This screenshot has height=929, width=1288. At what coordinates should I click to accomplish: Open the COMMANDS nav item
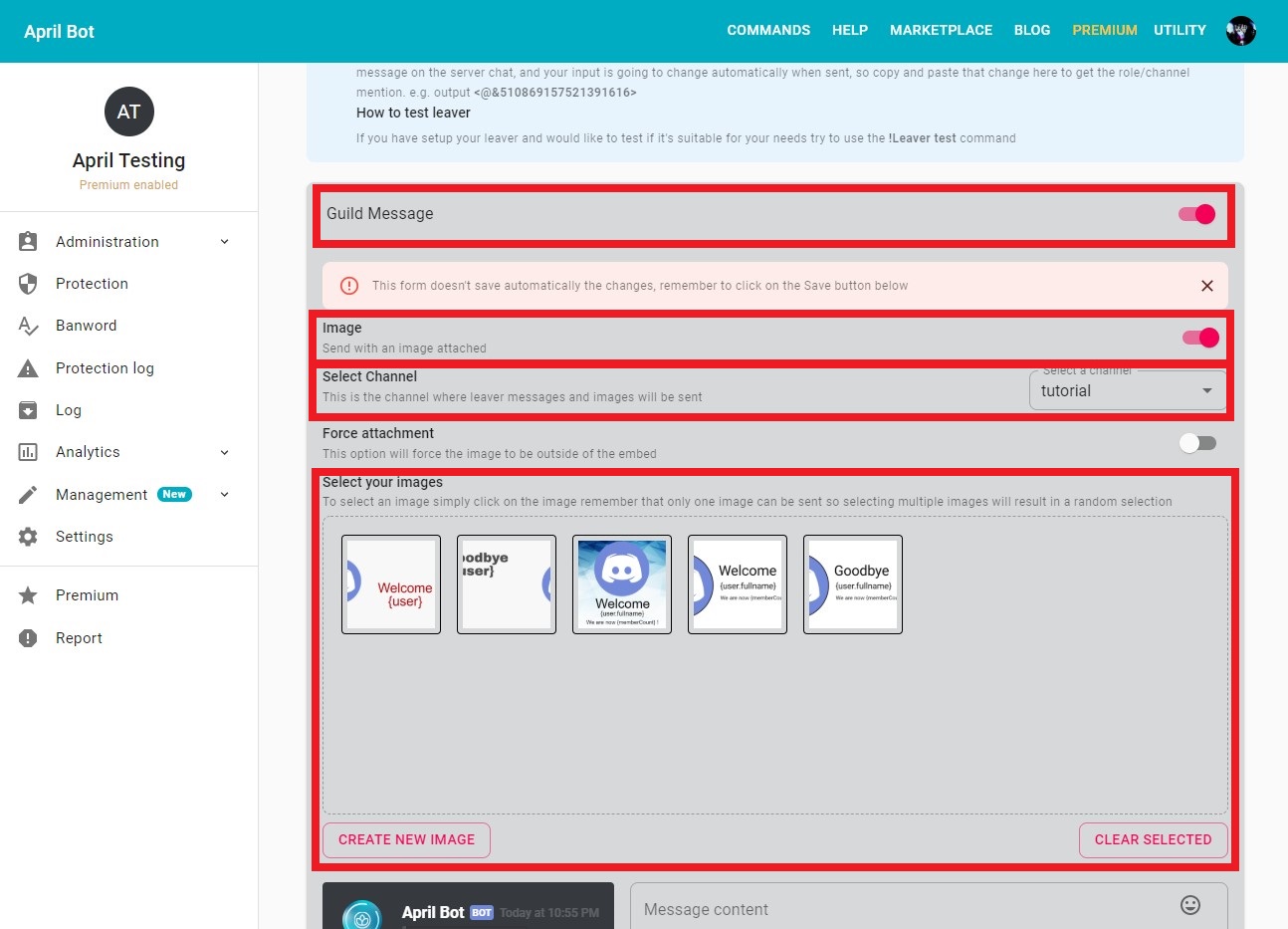[x=768, y=31]
